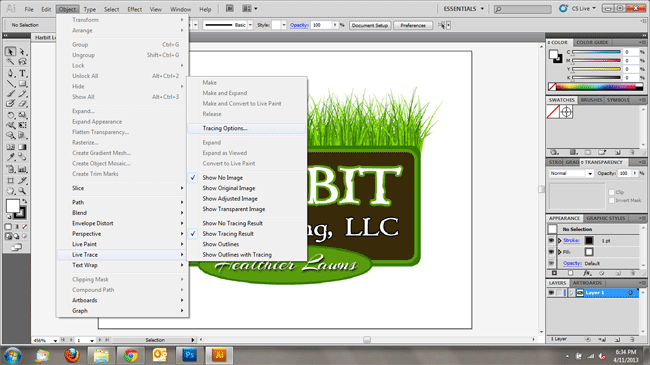
Task: Click the Preferences button
Action: [413, 25]
